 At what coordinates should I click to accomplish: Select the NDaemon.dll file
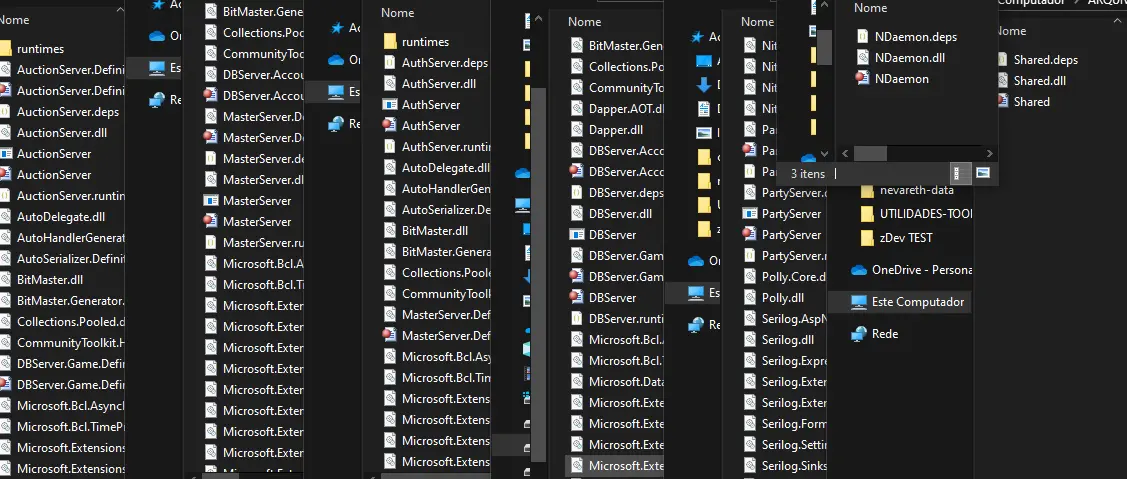(910, 58)
